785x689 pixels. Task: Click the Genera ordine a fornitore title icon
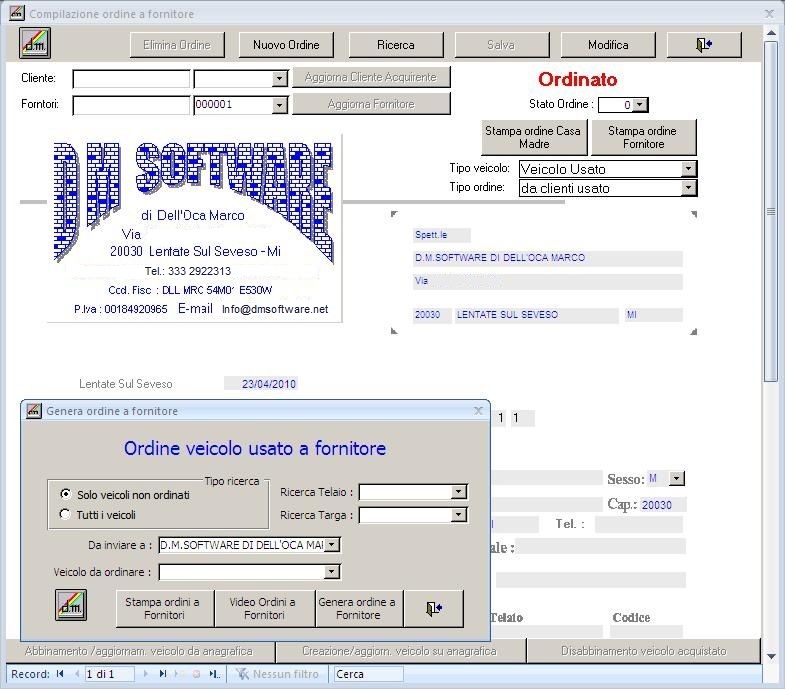34,411
